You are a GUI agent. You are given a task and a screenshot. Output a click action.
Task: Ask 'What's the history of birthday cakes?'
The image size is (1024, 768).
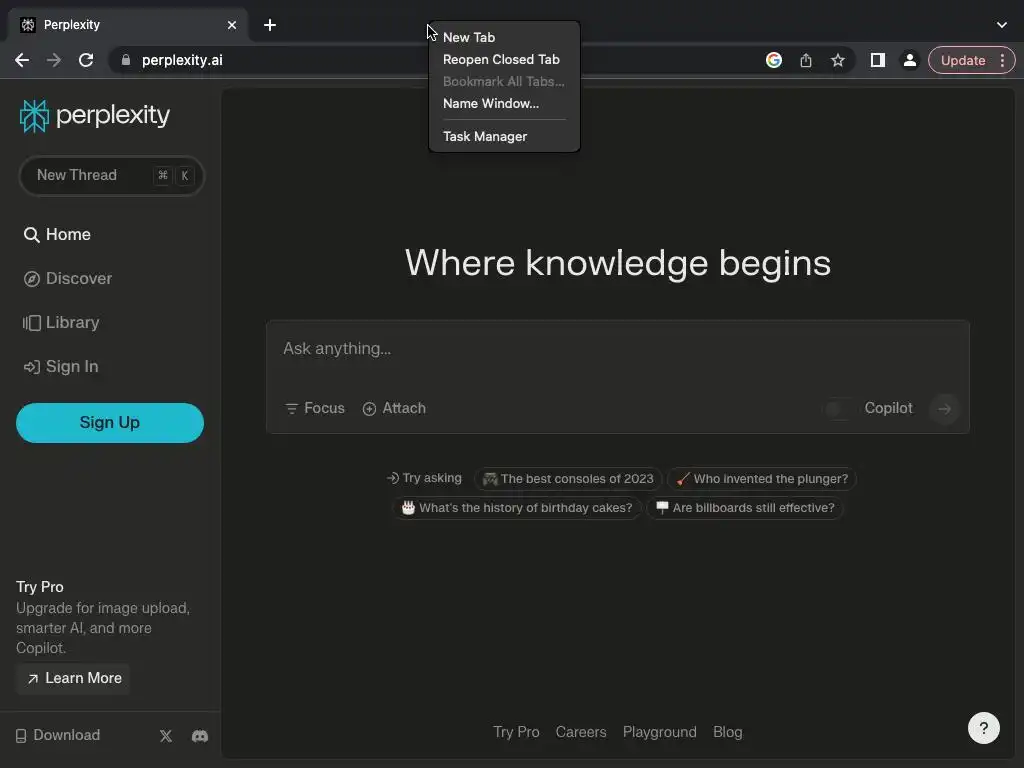pos(517,507)
